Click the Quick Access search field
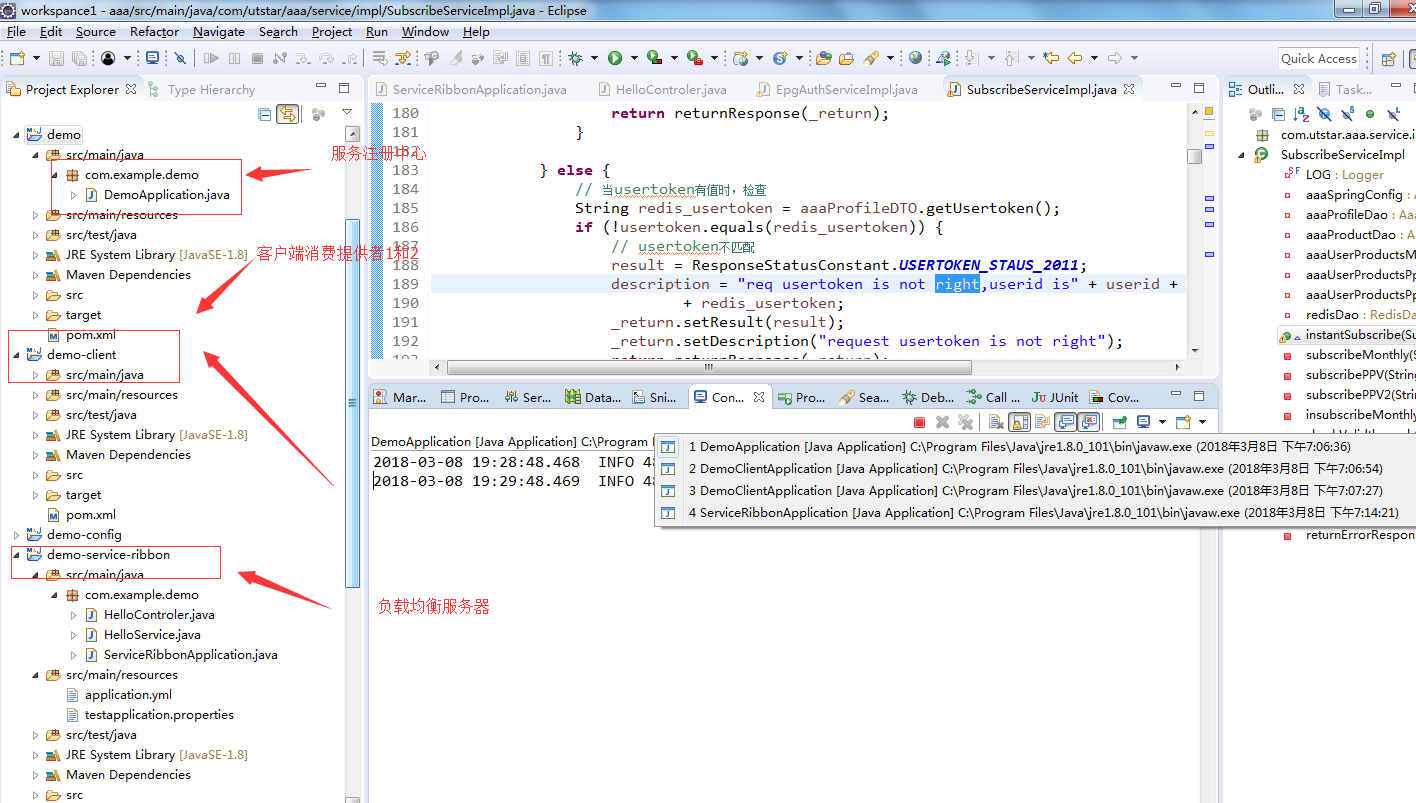Viewport: 1416px width, 803px height. (1319, 58)
